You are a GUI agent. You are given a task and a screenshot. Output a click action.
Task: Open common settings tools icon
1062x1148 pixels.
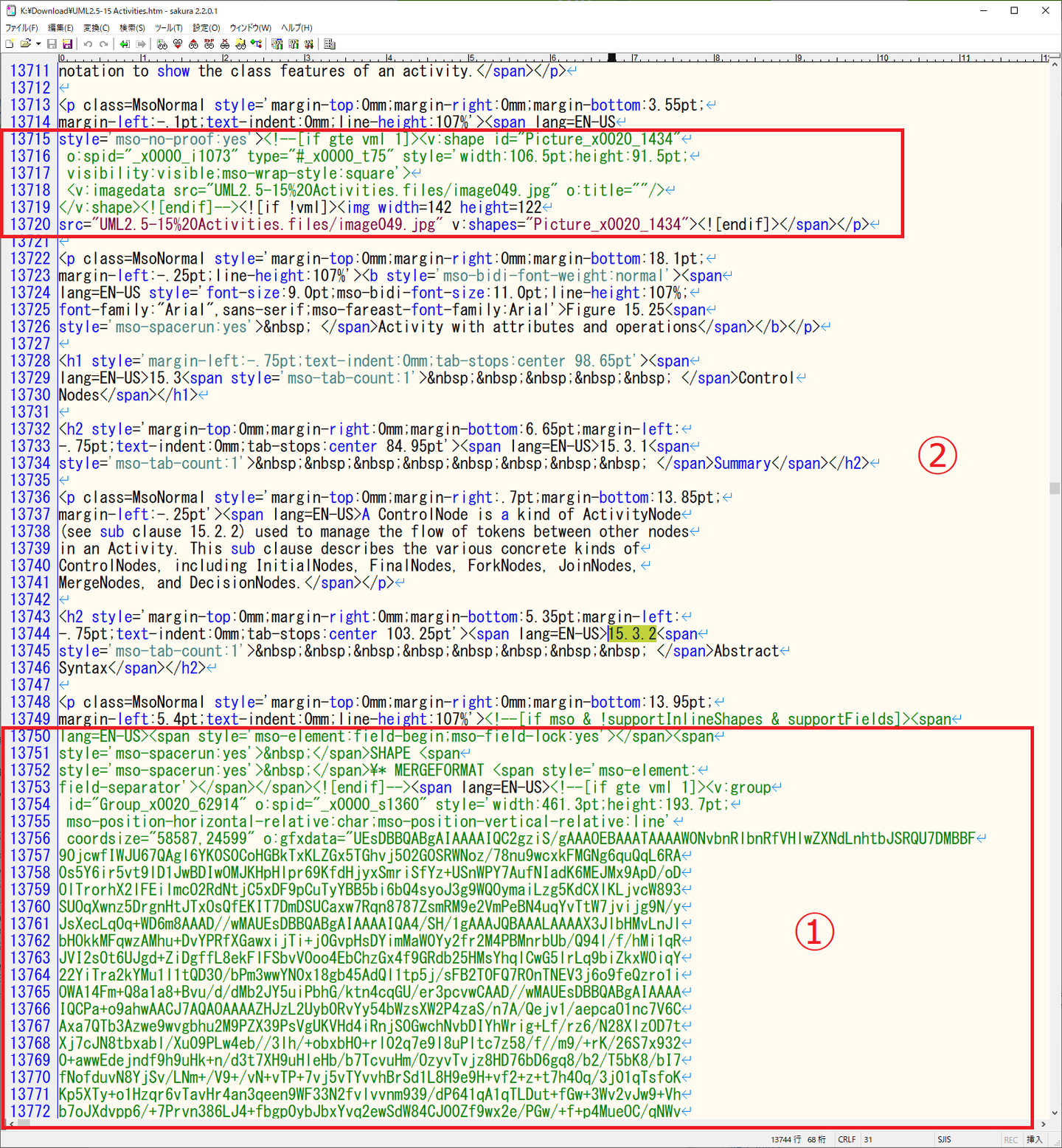point(309,44)
